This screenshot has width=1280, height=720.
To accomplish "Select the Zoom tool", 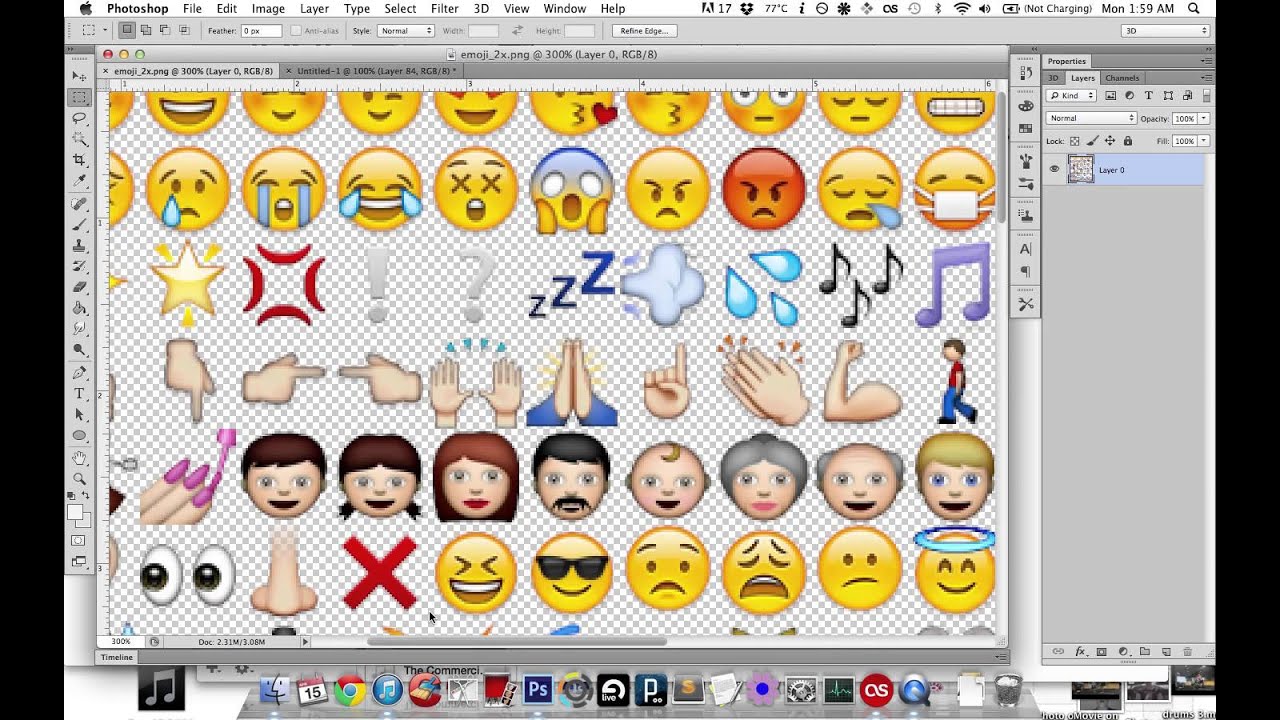I will 79,479.
